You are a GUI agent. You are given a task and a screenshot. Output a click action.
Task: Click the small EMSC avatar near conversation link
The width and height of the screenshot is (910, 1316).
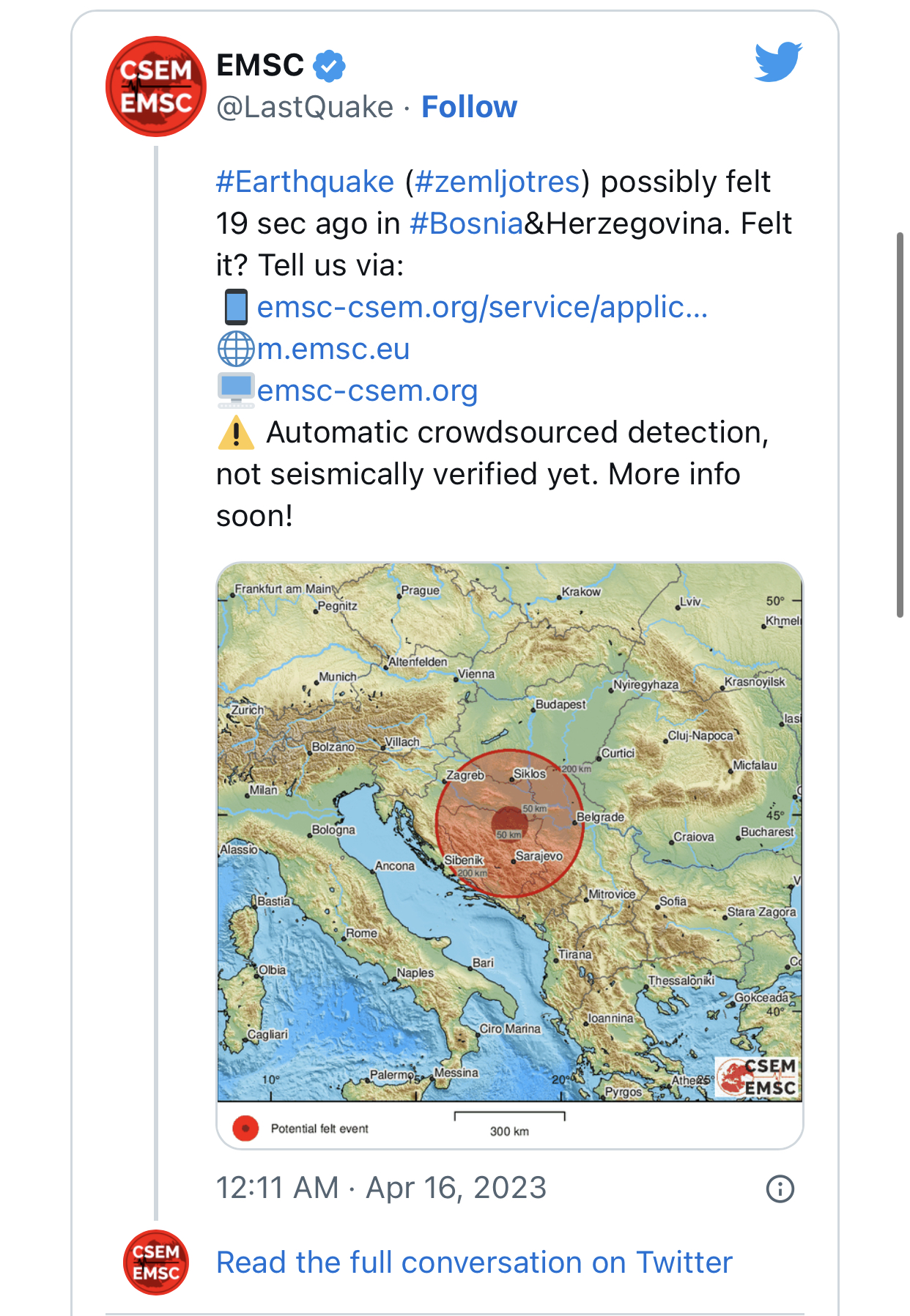point(156,1263)
